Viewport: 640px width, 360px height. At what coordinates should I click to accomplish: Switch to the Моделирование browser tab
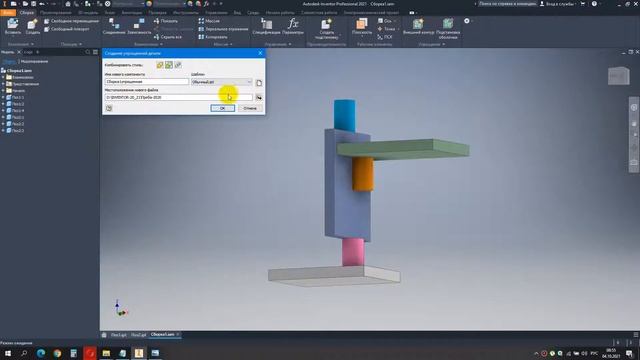click(x=34, y=61)
